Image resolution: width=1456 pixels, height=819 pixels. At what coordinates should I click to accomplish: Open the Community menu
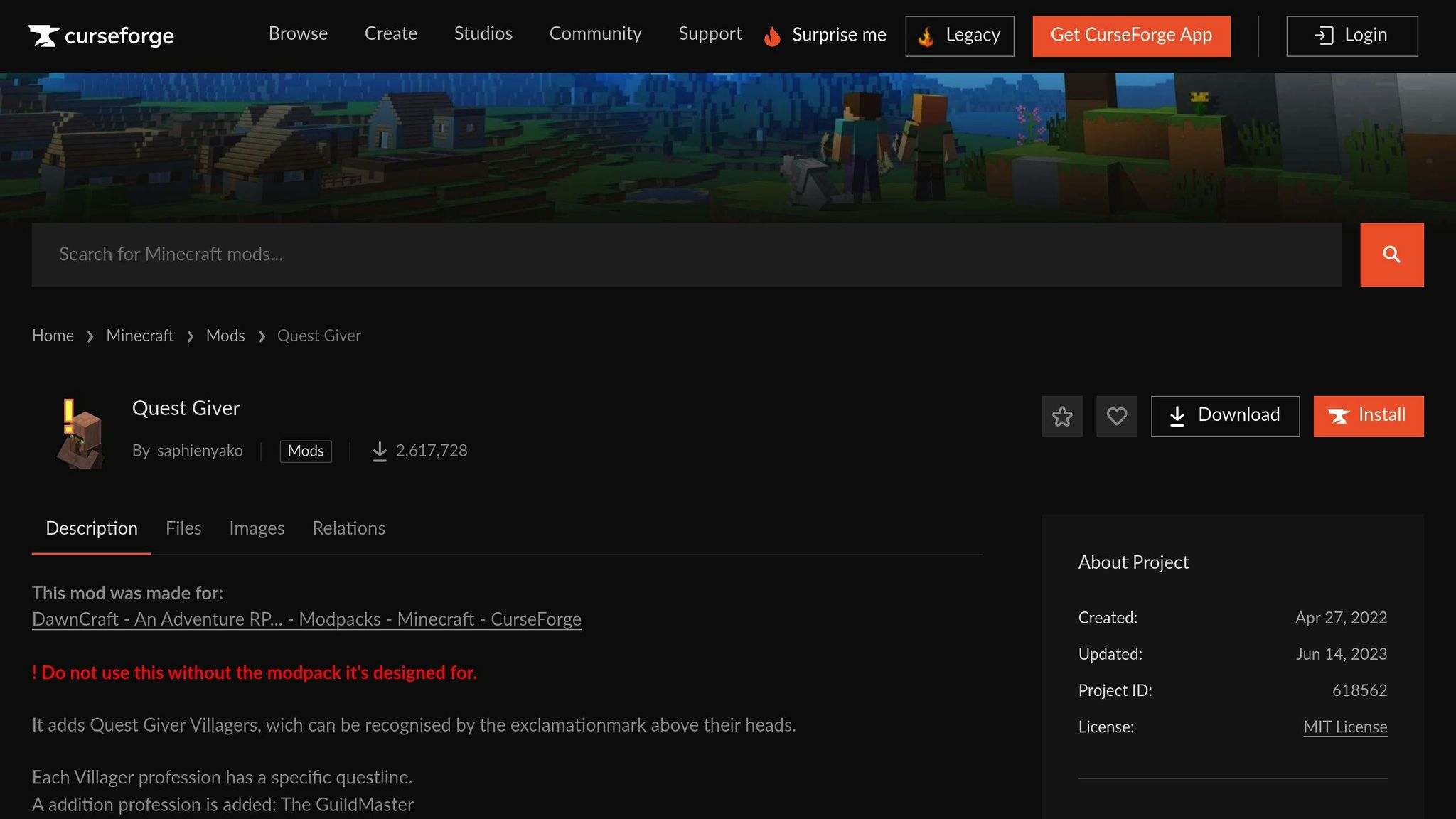(x=596, y=34)
